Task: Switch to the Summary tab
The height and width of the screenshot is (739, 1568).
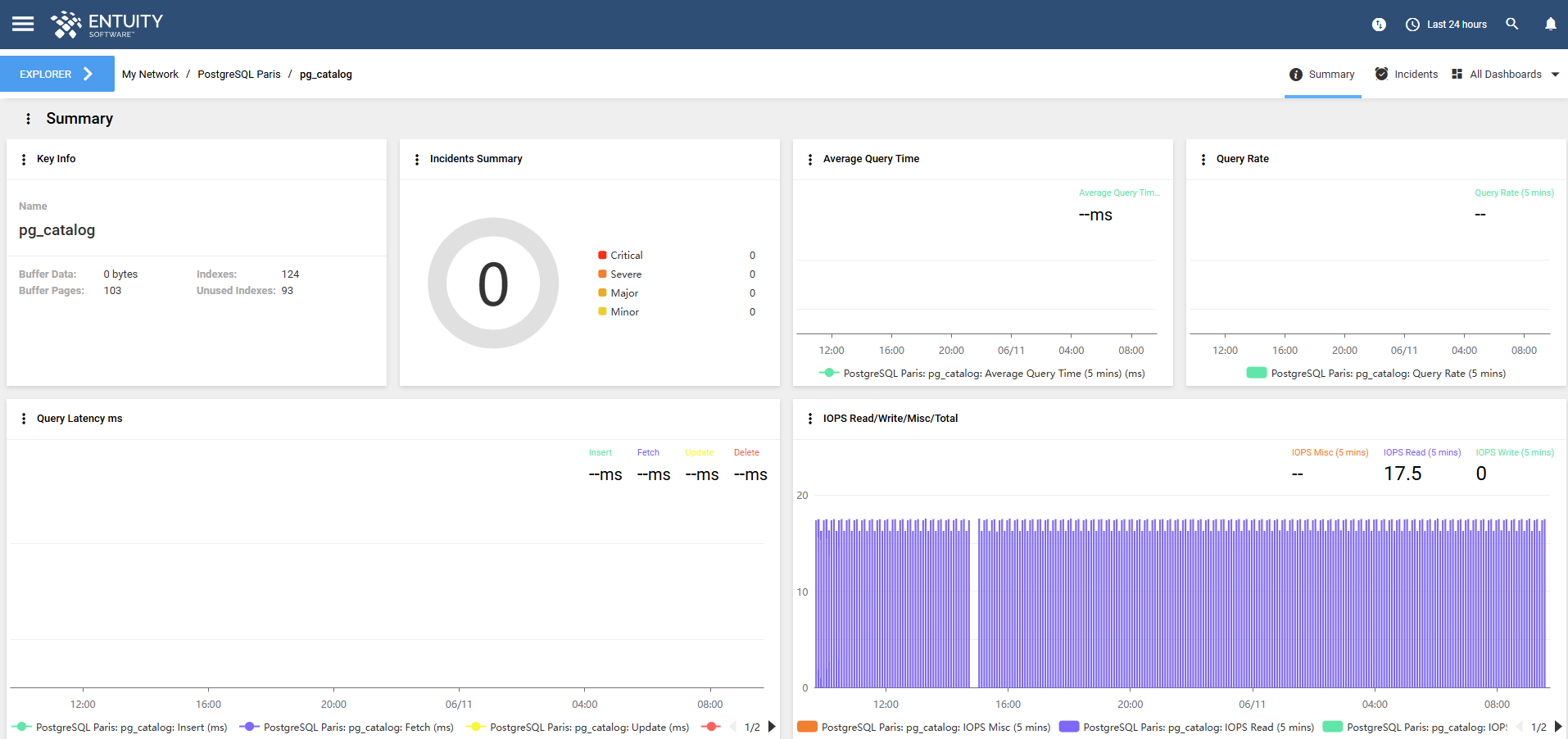Action: point(1322,75)
